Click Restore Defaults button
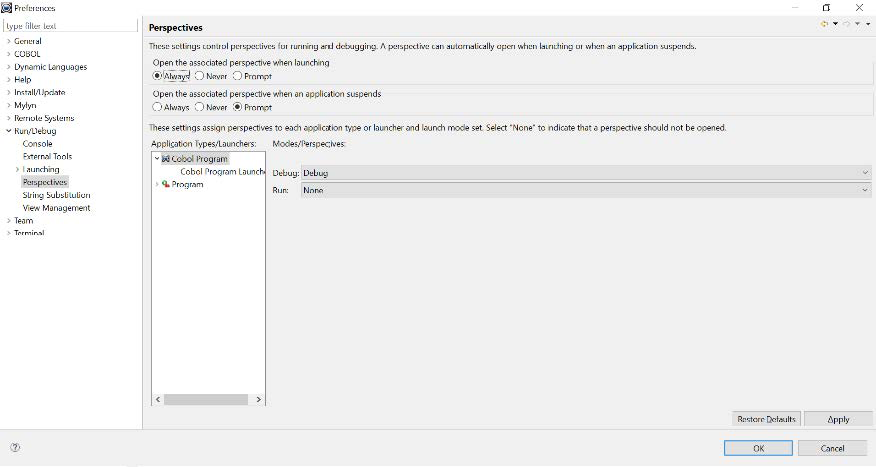 click(766, 419)
